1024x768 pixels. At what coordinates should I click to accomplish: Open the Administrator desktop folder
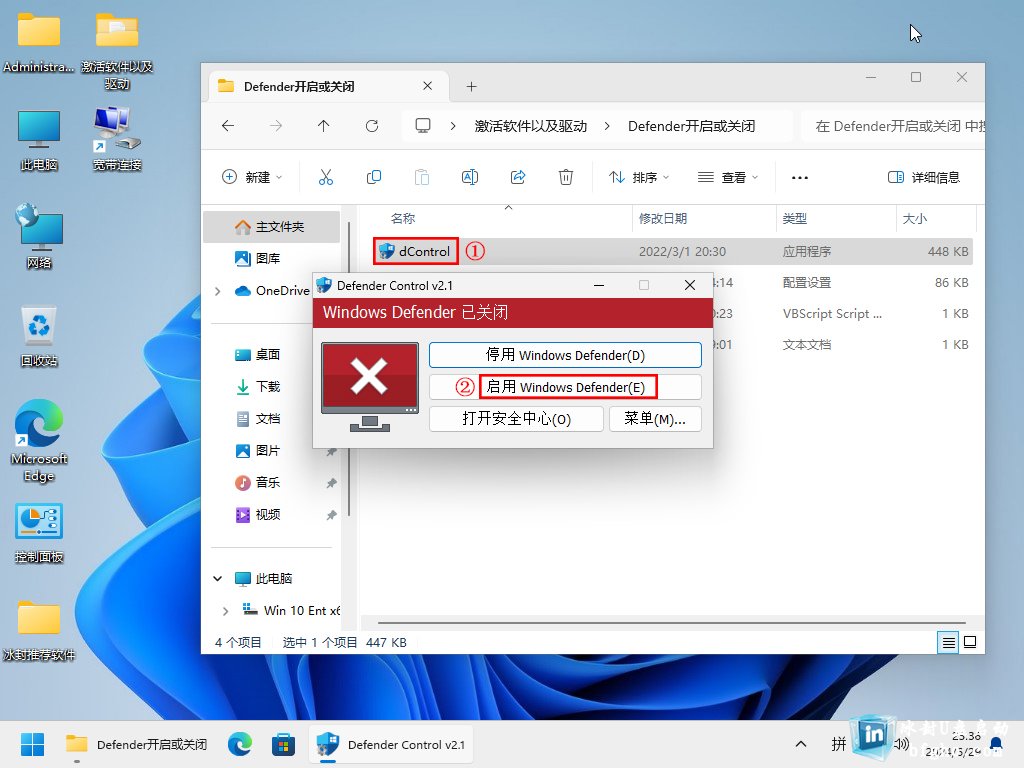[39, 42]
